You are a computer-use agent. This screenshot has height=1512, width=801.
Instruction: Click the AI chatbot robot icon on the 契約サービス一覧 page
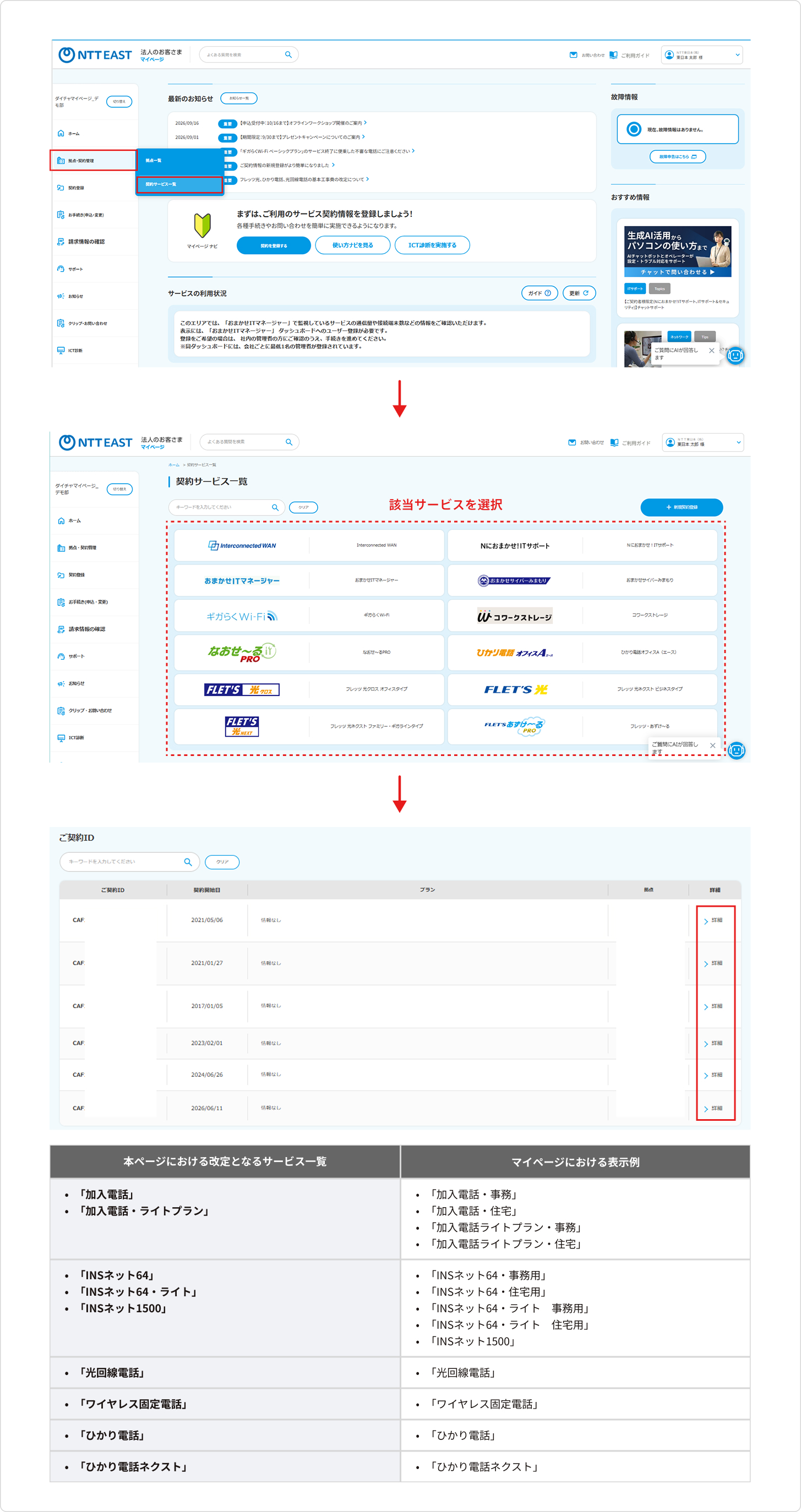coord(737,750)
